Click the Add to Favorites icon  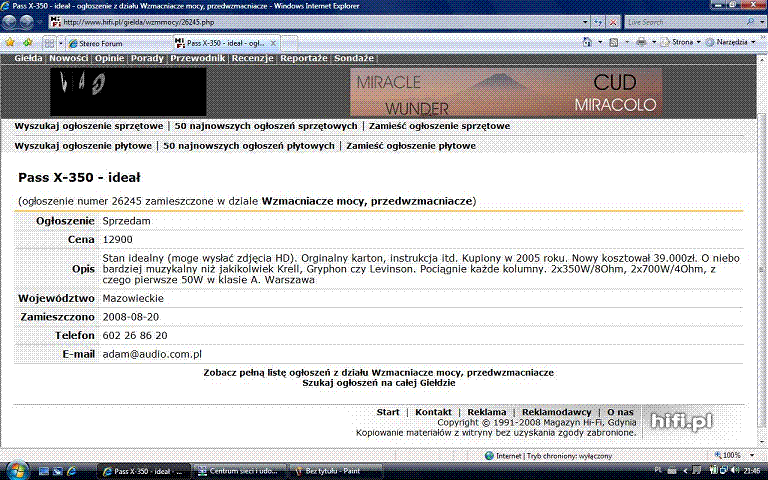(x=27, y=43)
